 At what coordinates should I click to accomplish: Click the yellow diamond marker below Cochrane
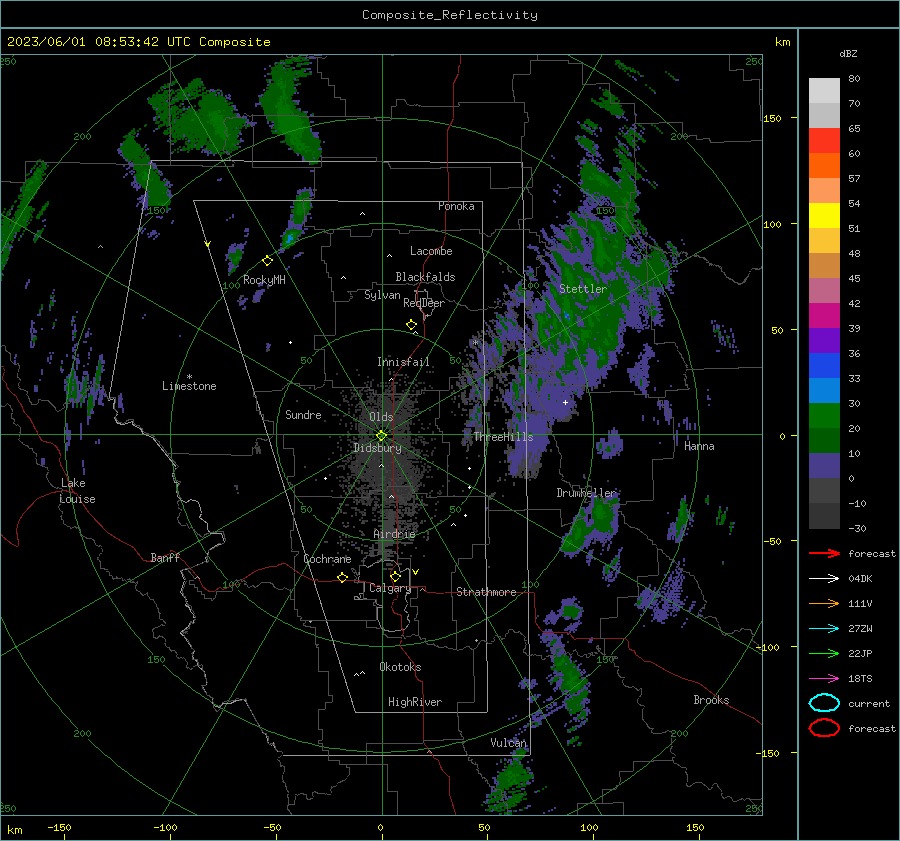pyautogui.click(x=343, y=577)
